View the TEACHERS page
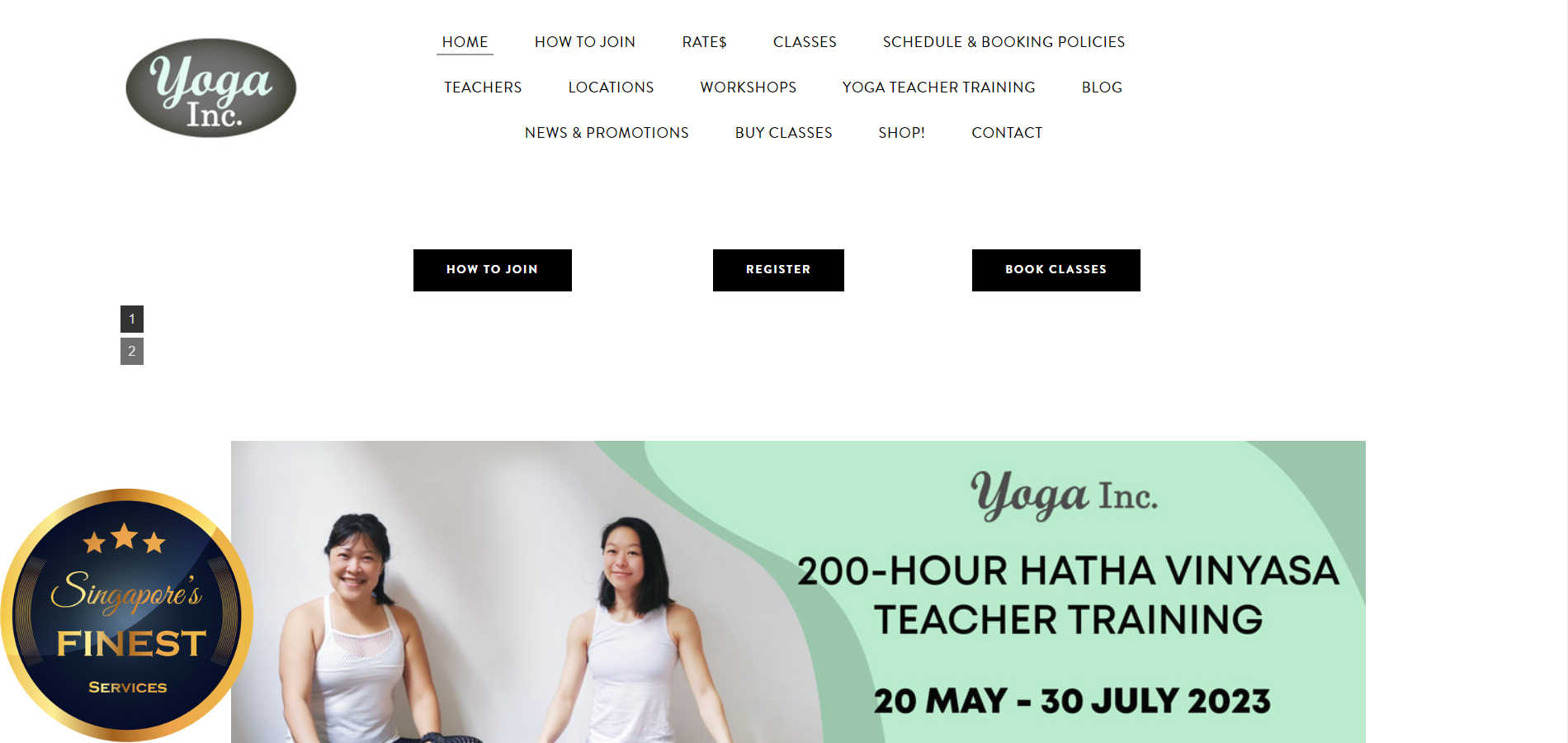The width and height of the screenshot is (1568, 743). [483, 88]
